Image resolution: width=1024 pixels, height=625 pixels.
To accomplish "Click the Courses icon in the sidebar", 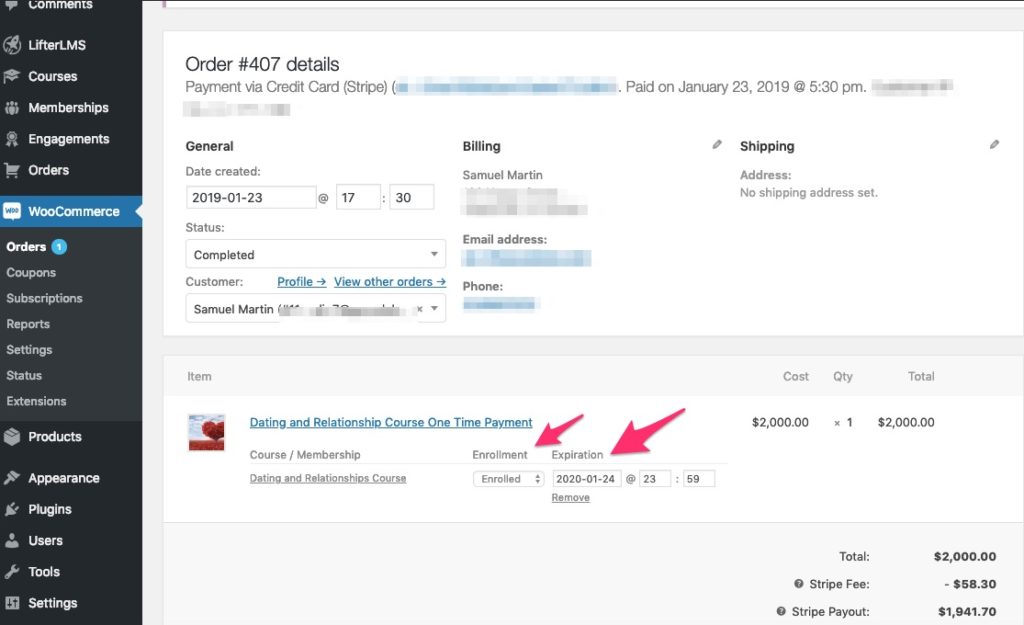I will click(x=13, y=76).
